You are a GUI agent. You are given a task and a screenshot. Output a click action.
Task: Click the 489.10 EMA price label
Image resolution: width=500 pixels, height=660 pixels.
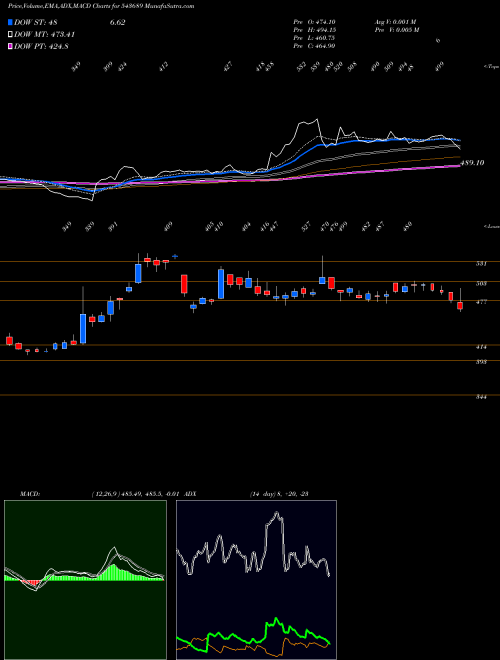click(x=472, y=162)
